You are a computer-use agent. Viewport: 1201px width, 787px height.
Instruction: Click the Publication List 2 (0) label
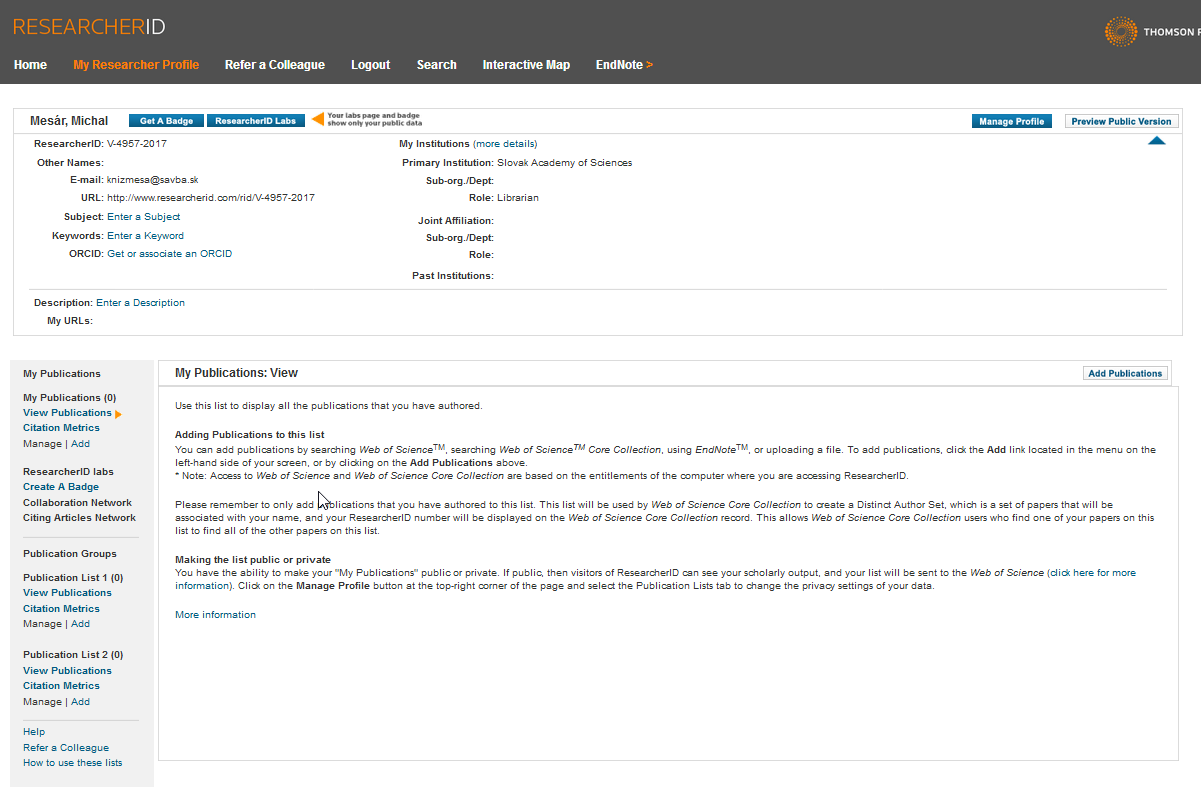tap(73, 655)
